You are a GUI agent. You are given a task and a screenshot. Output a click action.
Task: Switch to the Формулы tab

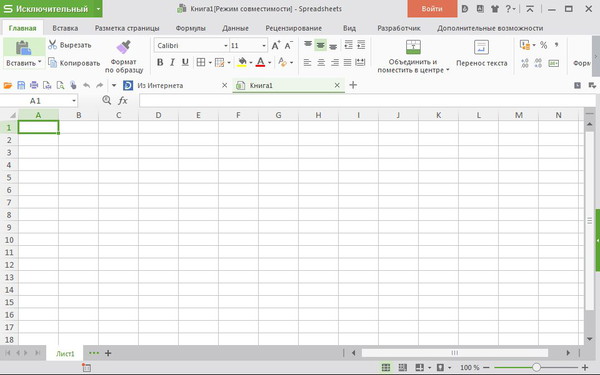coord(191,28)
